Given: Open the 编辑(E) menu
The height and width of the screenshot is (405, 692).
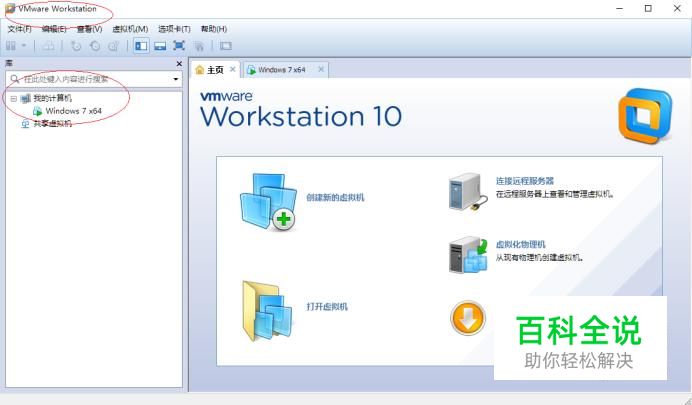Looking at the screenshot, I should point(54,29).
